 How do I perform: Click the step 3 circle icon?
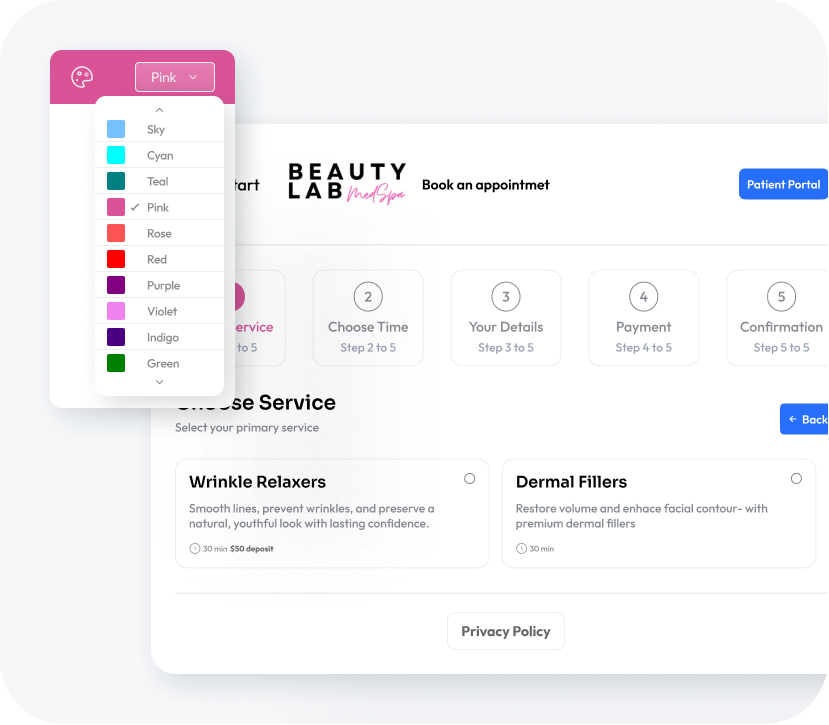coord(506,297)
